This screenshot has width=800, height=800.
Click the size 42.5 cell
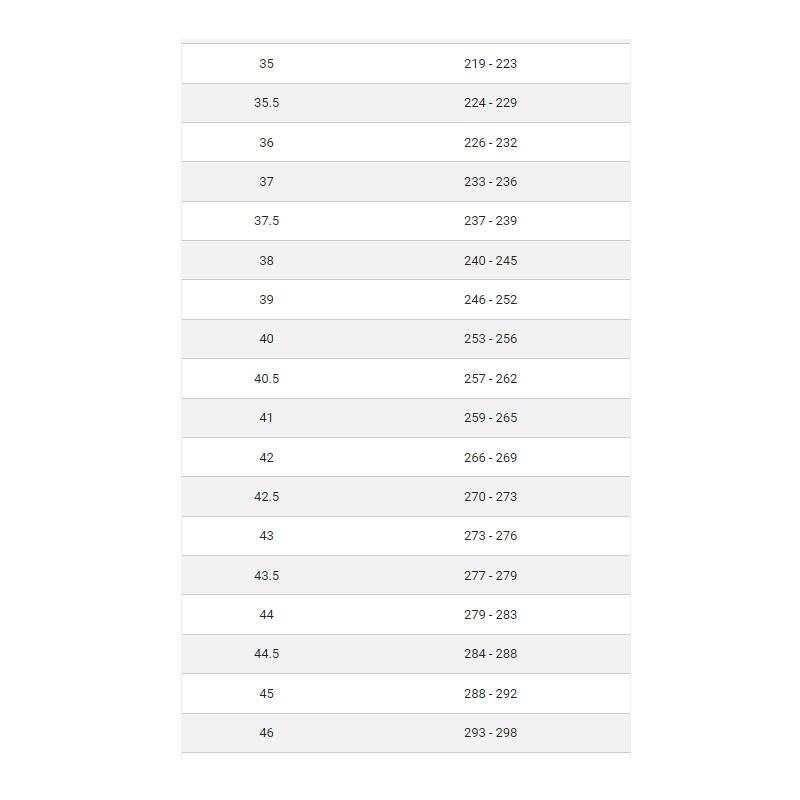tap(266, 497)
